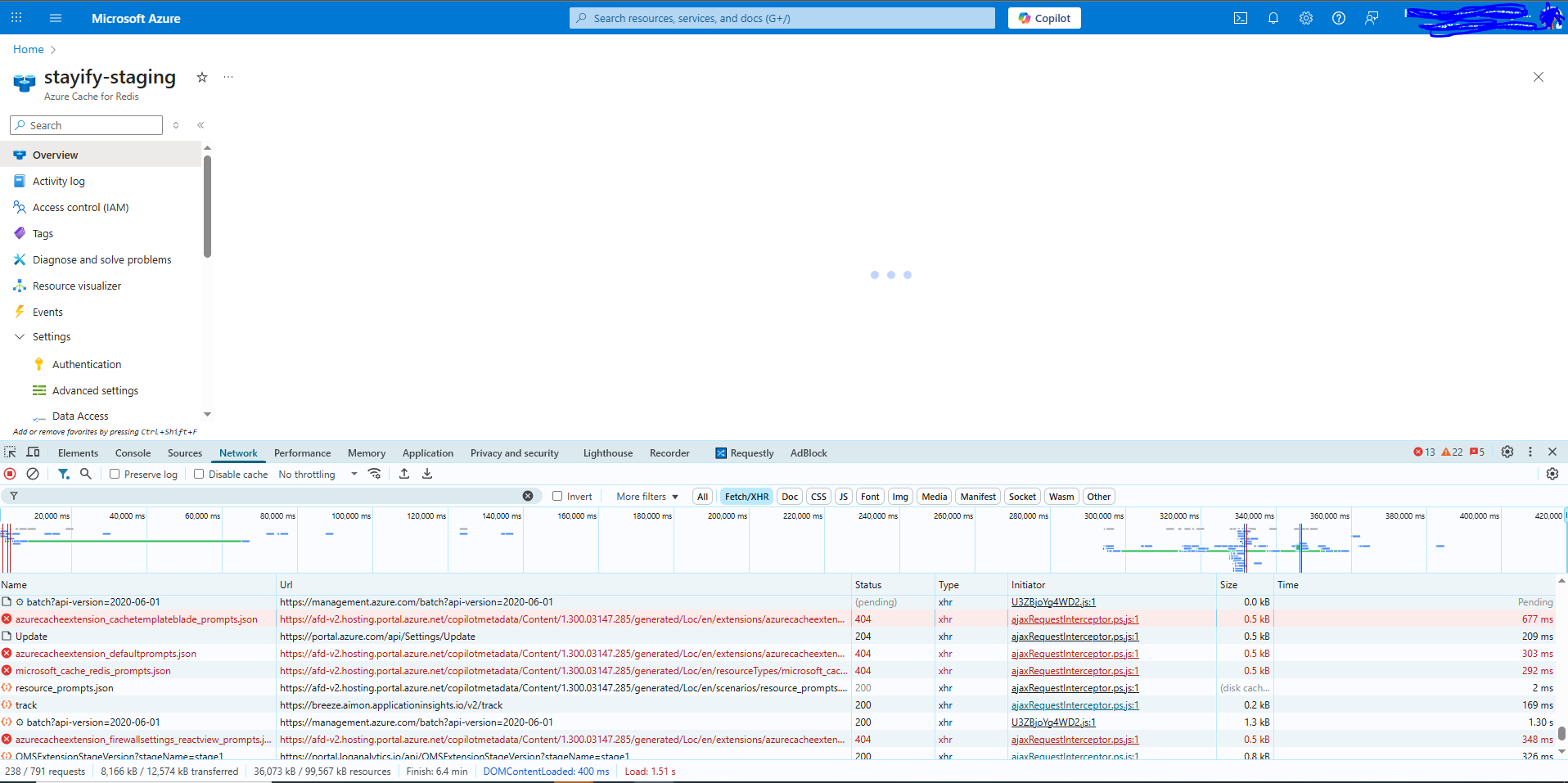Image resolution: width=1568 pixels, height=783 pixels.
Task: Expand or collapse all menu groups arrows
Action: coord(176,125)
